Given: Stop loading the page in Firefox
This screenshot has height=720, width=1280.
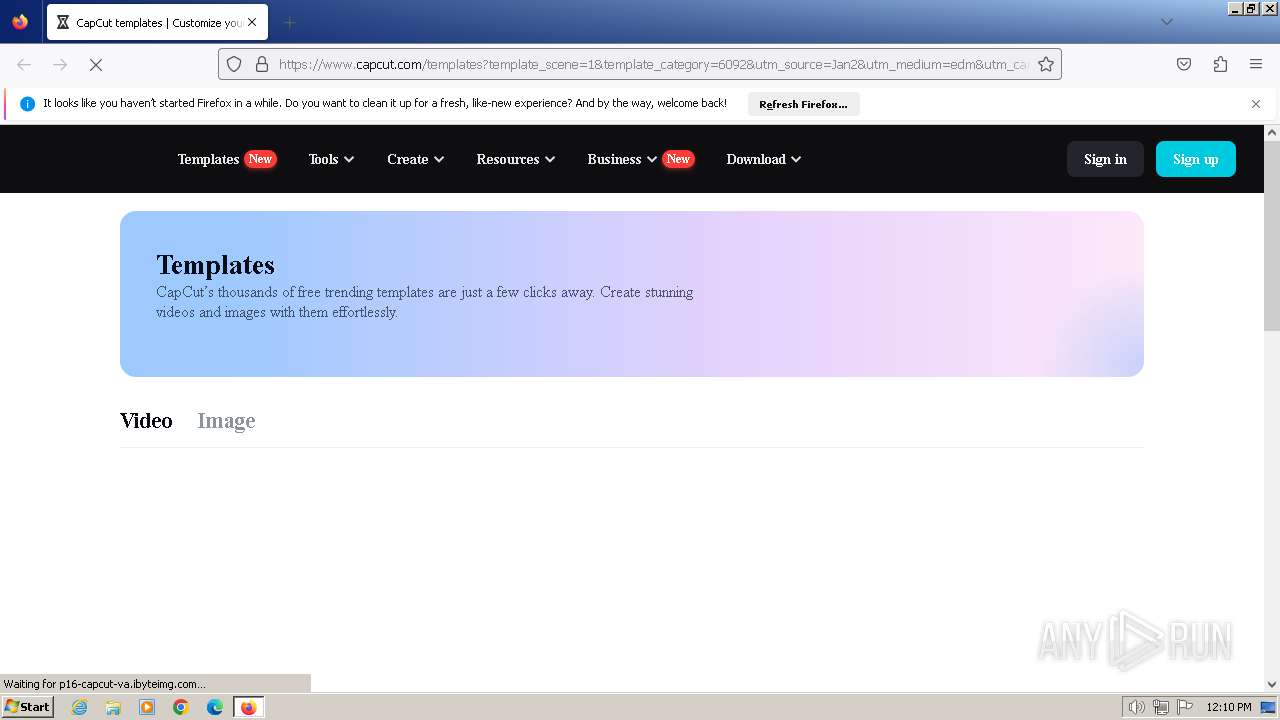Looking at the screenshot, I should 96,64.
